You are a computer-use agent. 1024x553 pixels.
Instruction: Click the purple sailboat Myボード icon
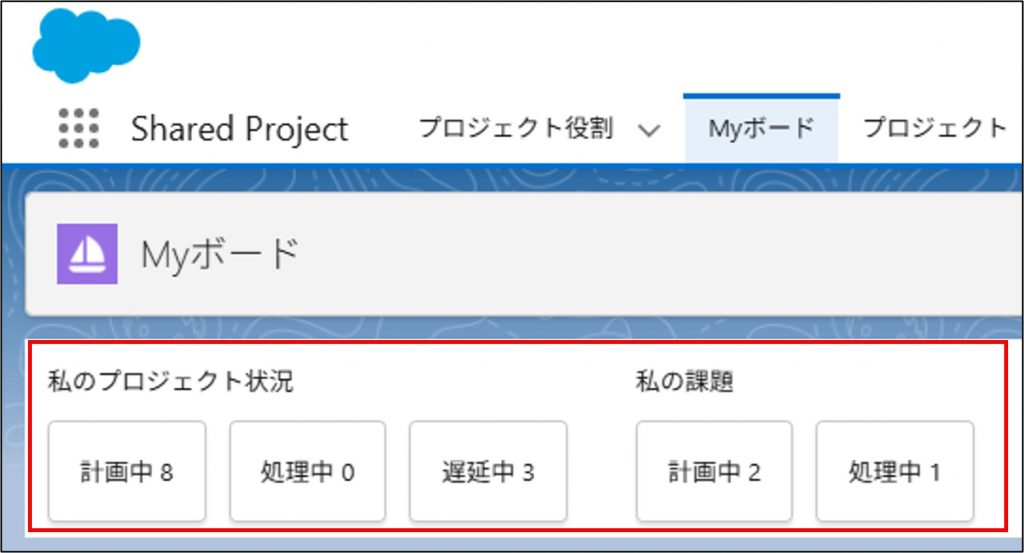coord(87,254)
